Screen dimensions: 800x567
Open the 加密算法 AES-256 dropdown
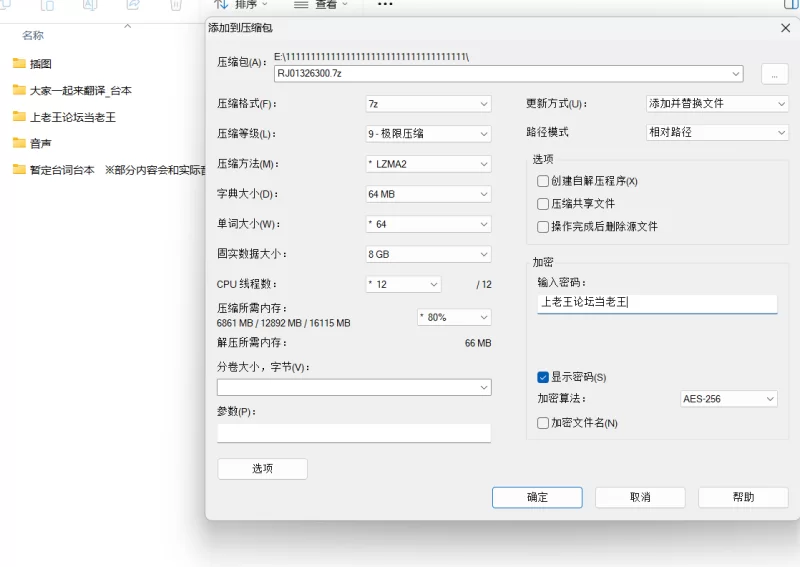coord(728,399)
